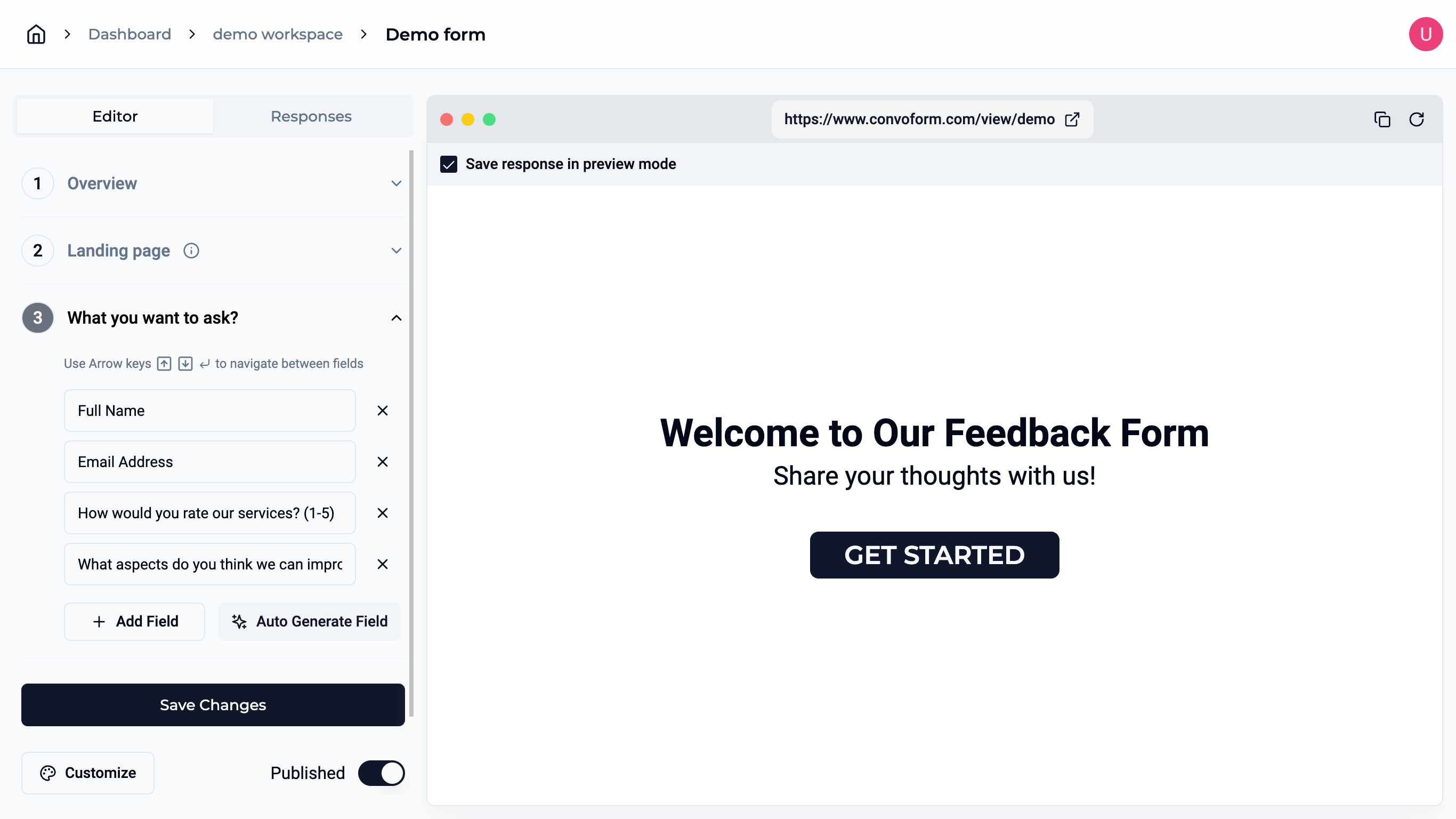Click the Email Address input field
The height and width of the screenshot is (819, 1456).
click(209, 461)
